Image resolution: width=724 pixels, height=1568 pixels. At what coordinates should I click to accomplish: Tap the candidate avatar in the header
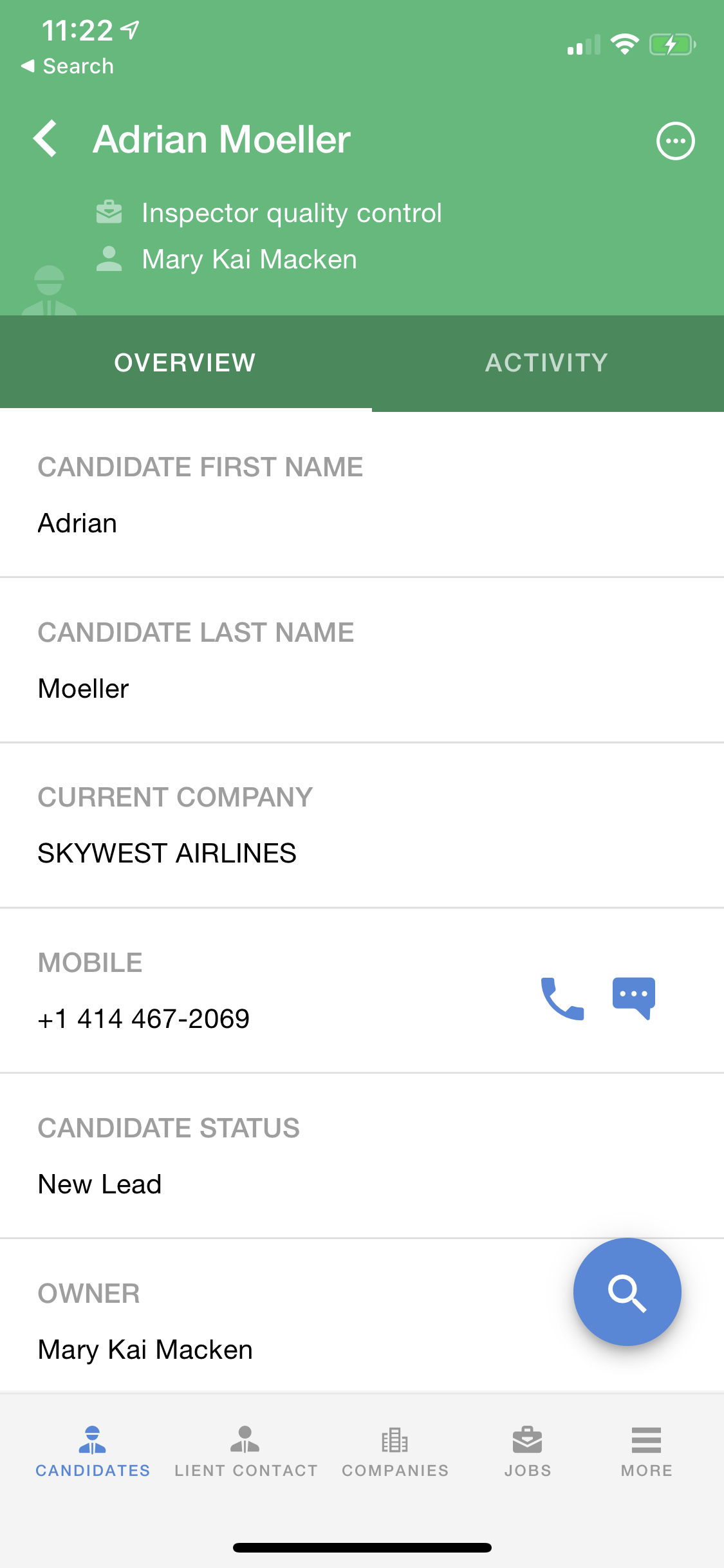click(x=49, y=291)
